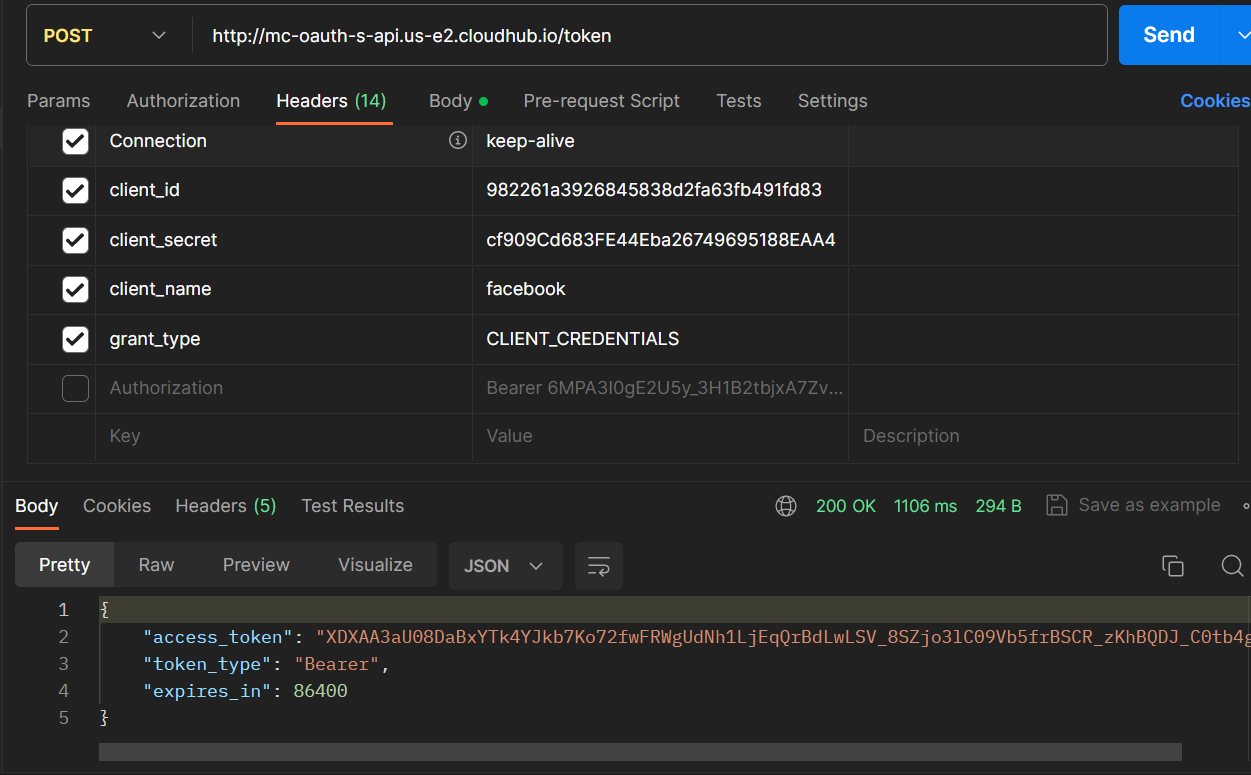Click the Save as example icon
1251x775 pixels.
point(1056,505)
